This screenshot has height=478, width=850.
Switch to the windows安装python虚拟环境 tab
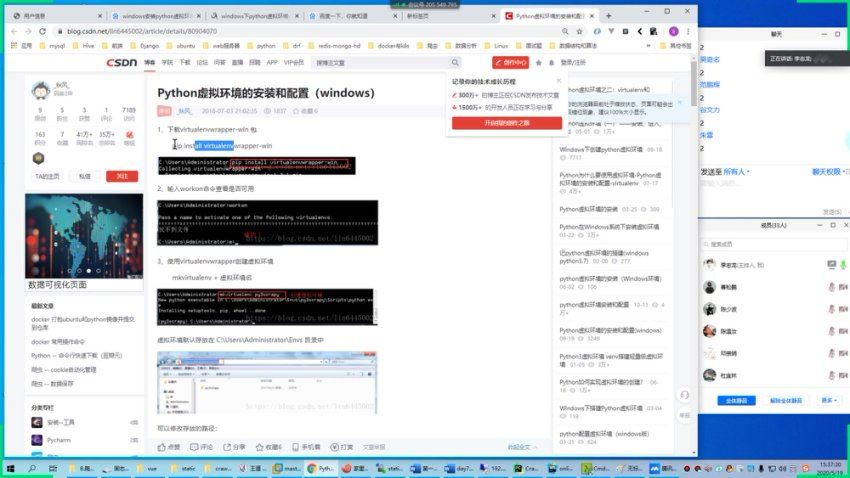[x=156, y=16]
